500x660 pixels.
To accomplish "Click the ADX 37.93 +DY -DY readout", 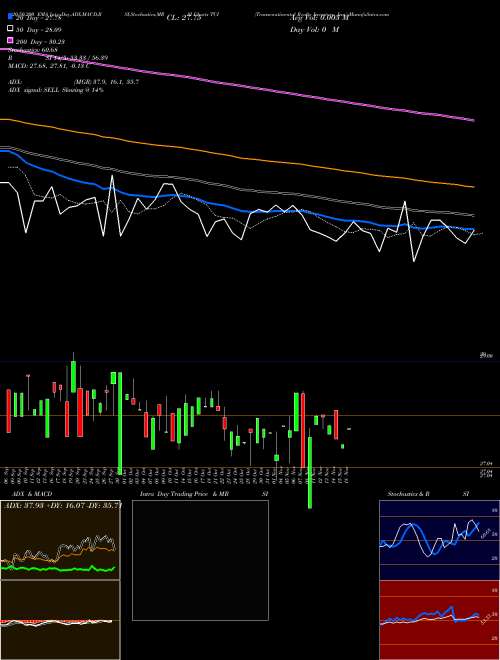I will click(62, 505).
